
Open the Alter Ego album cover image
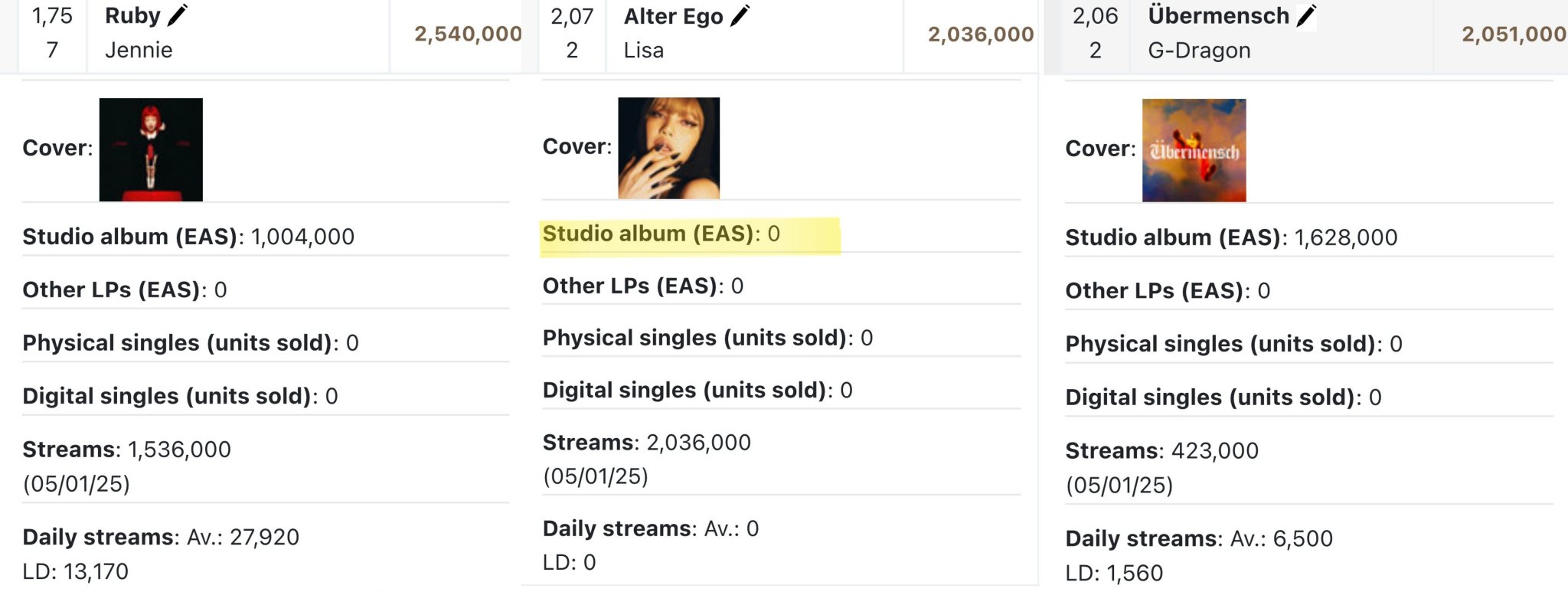click(668, 148)
